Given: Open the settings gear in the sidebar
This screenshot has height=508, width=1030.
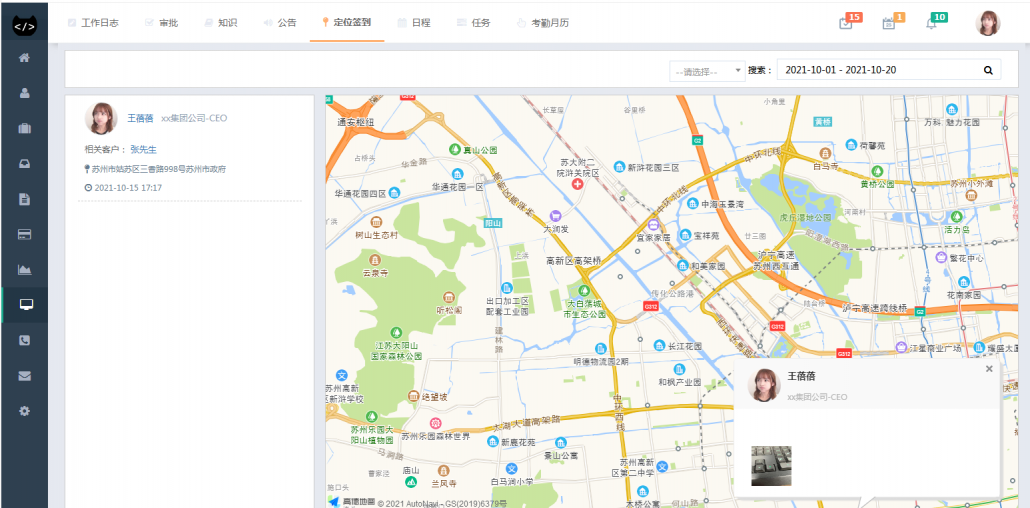Looking at the screenshot, I should [x=24, y=411].
